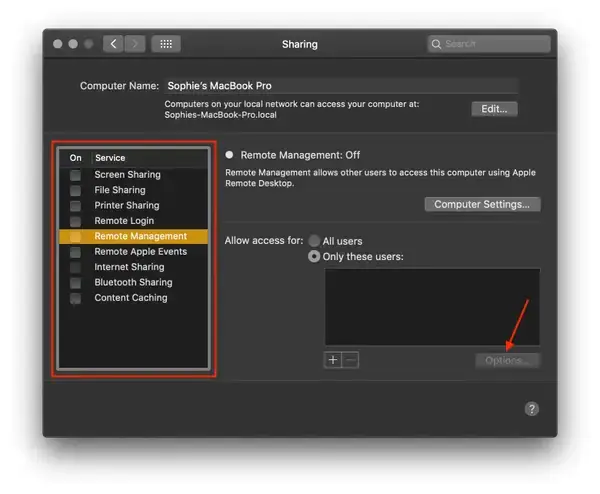
Task: Enable the Remote Apple Events checkbox
Action: tap(75, 251)
